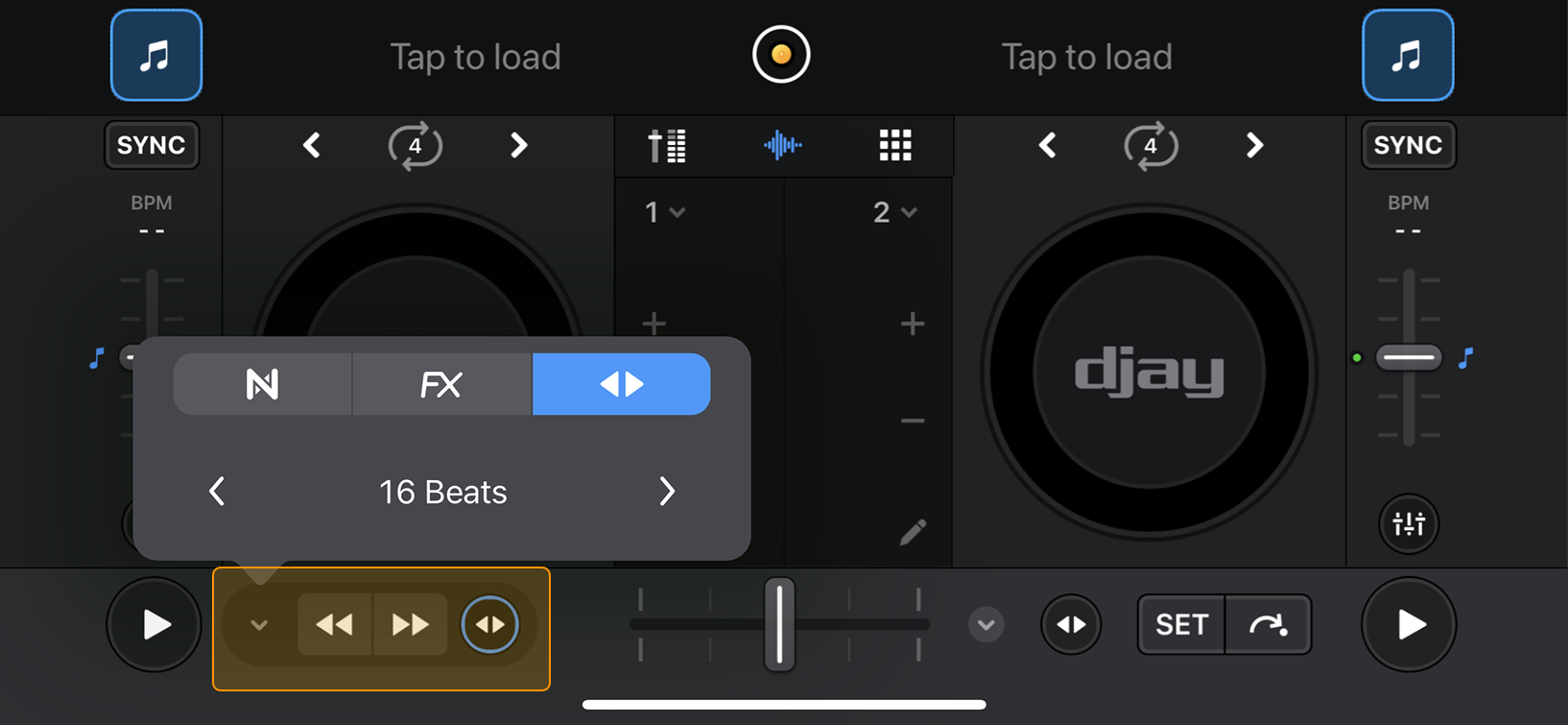Expand deck 2 dropdown
The image size is (1568, 725).
[x=894, y=212]
